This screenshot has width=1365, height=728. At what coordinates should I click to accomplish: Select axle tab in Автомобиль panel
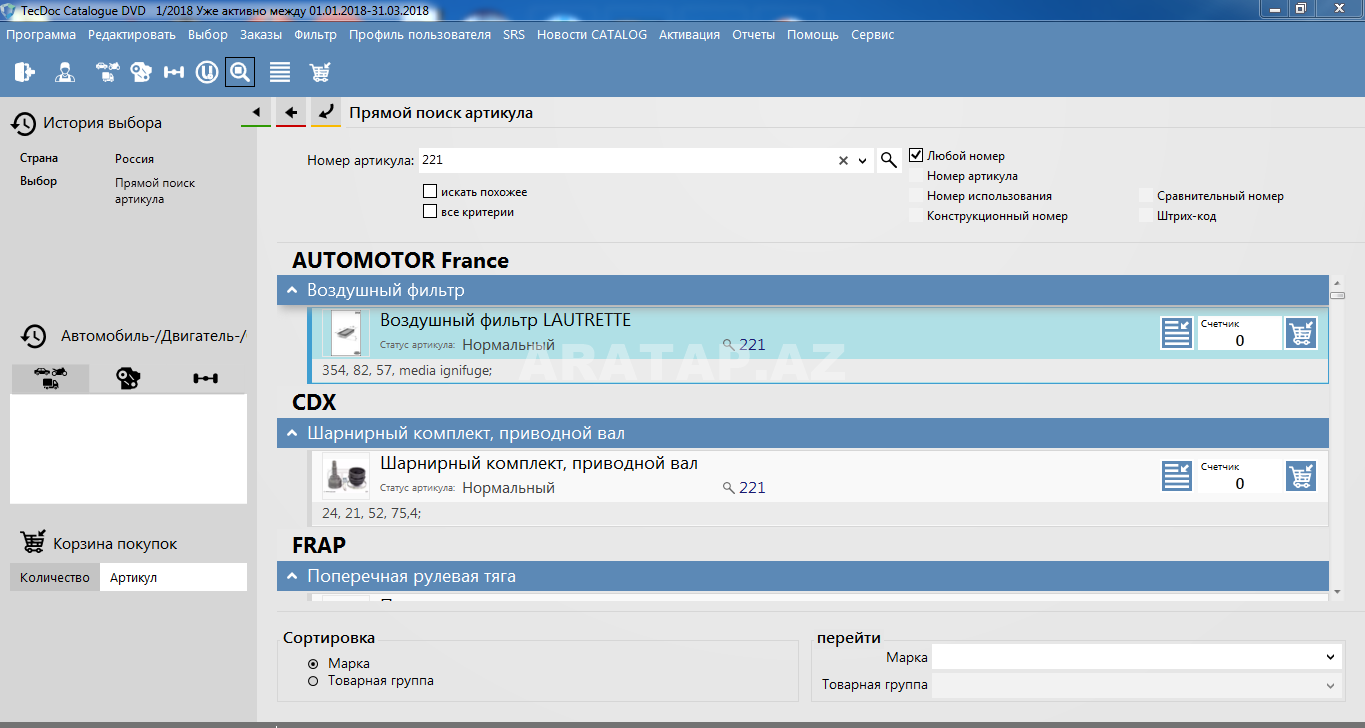click(x=206, y=378)
